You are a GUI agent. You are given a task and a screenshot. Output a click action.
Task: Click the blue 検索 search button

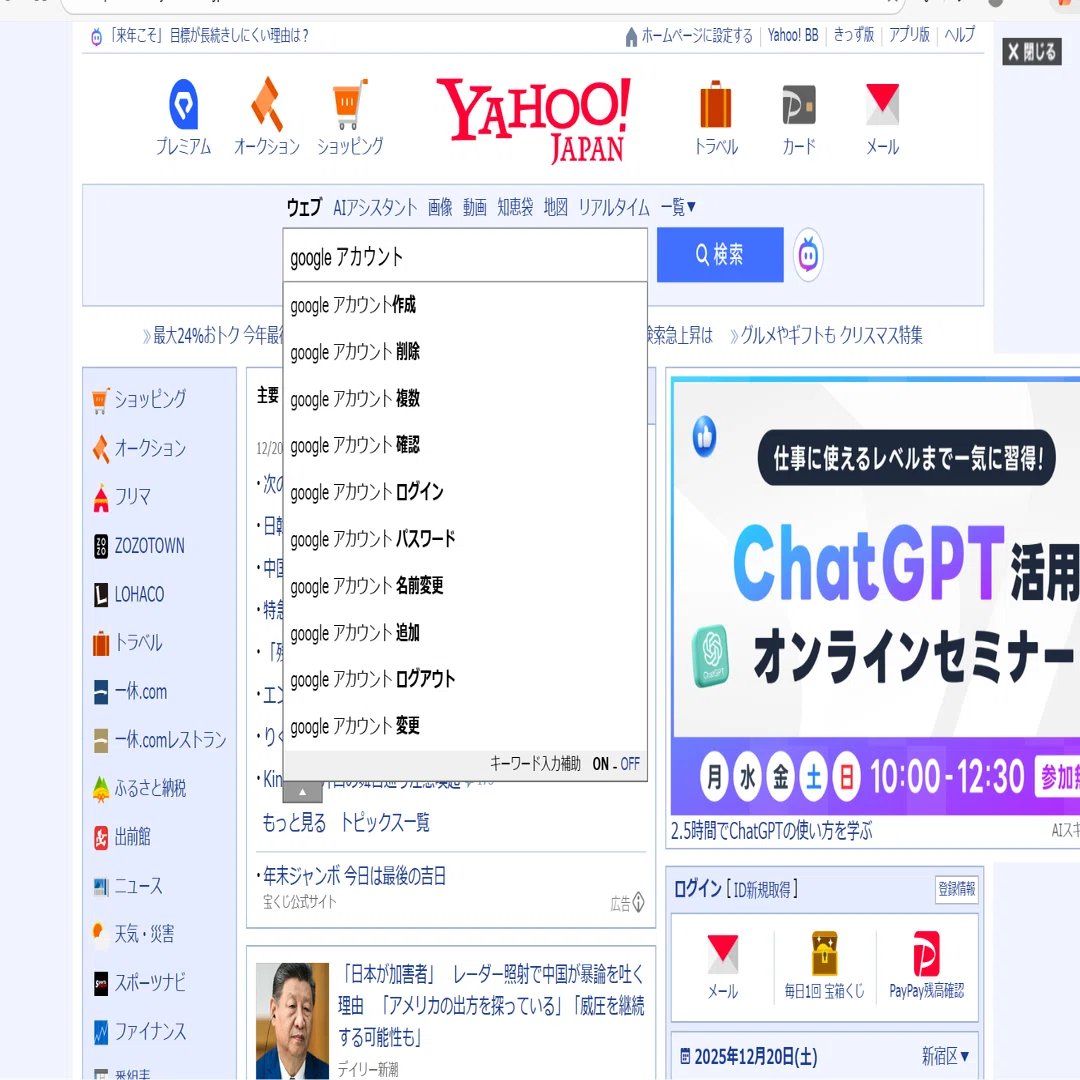pyautogui.click(x=720, y=255)
